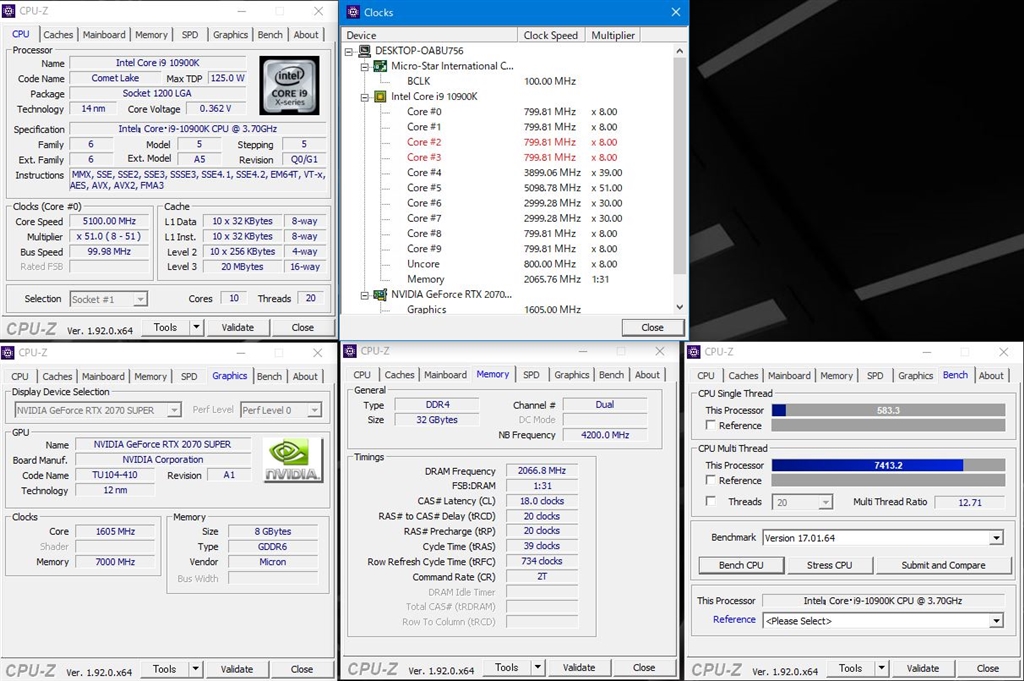
Task: Click the NVIDIA logo in Graphics window
Action: (x=293, y=460)
